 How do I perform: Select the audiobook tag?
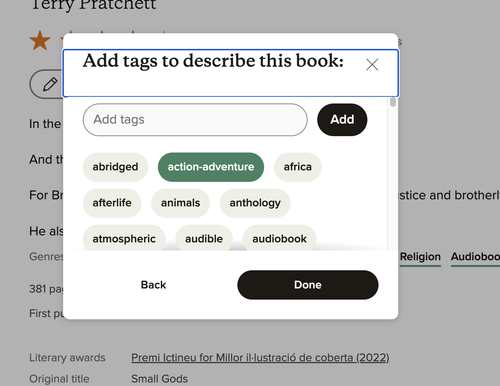pyautogui.click(x=279, y=238)
